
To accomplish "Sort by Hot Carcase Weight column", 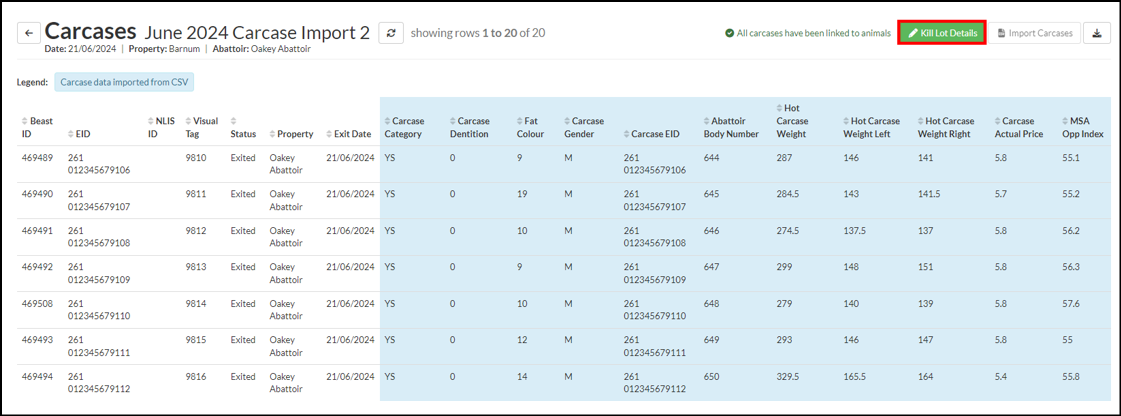I will tap(791, 121).
